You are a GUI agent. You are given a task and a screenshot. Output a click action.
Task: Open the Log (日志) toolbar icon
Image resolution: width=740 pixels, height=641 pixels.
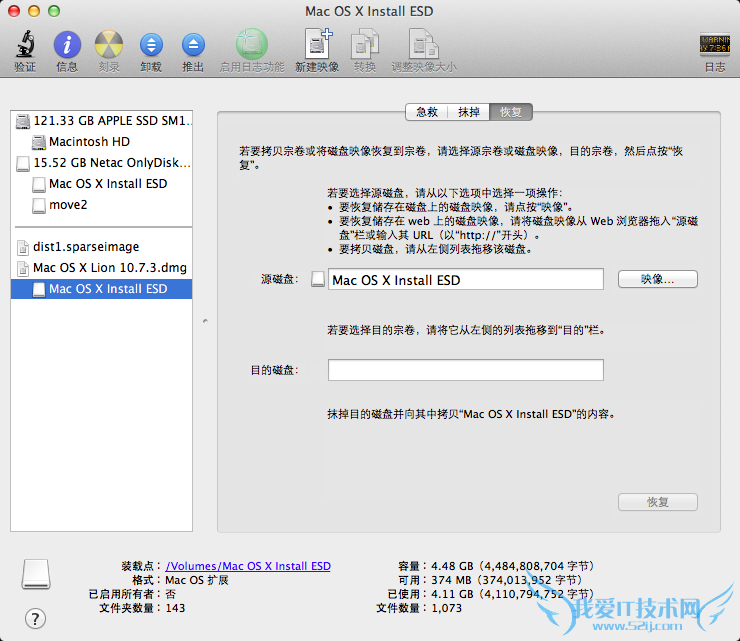715,44
